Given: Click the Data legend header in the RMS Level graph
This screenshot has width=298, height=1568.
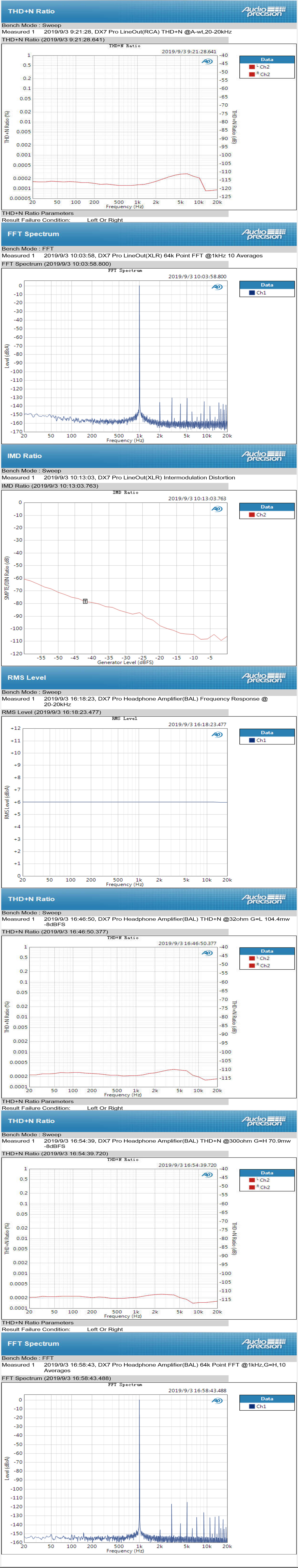Looking at the screenshot, I should pos(267,733).
